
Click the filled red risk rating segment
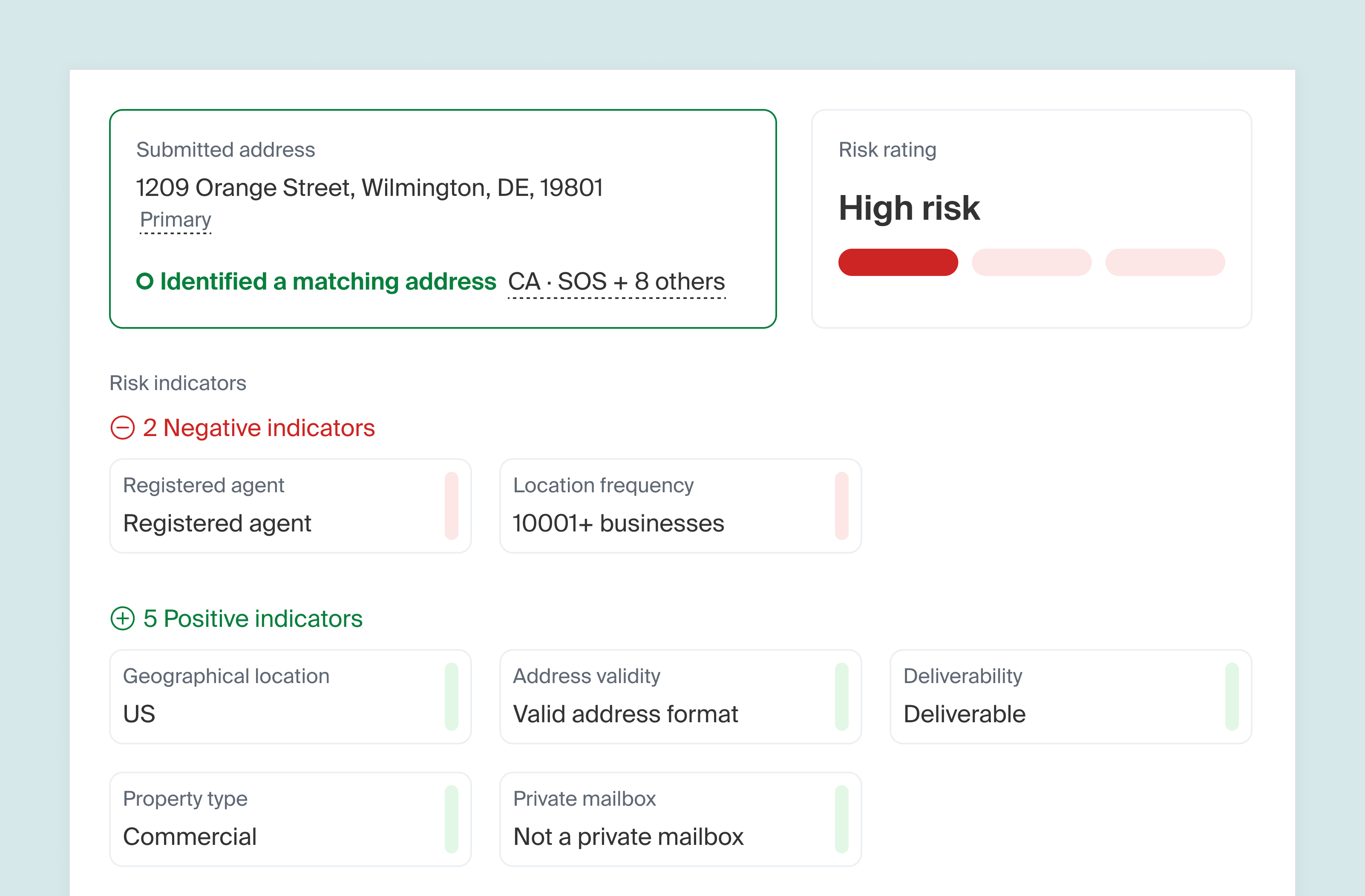[x=898, y=263]
